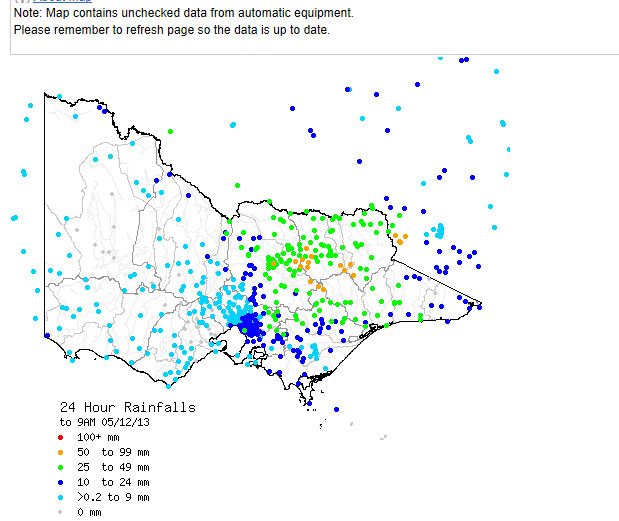Click the '>0.2 to 9 mm' legend label

click(113, 497)
